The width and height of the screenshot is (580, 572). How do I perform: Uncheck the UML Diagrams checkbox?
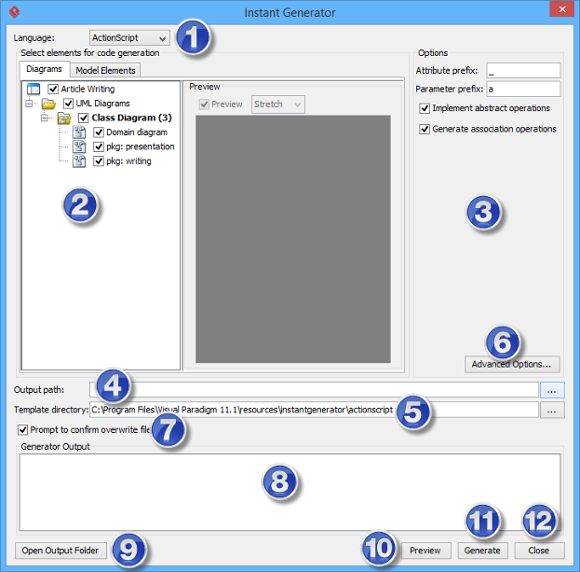click(68, 103)
